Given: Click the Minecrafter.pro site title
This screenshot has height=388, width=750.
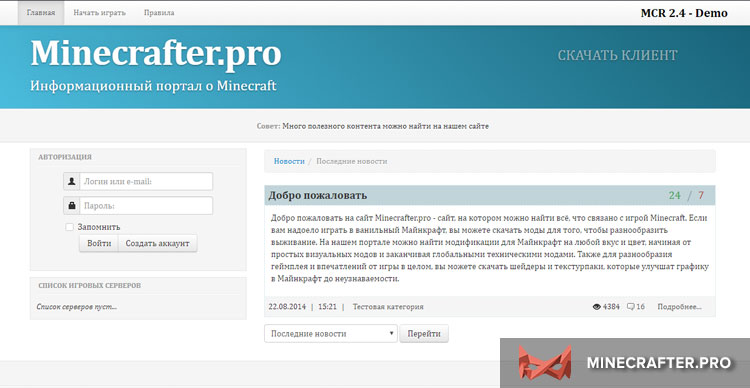Looking at the screenshot, I should 155,54.
